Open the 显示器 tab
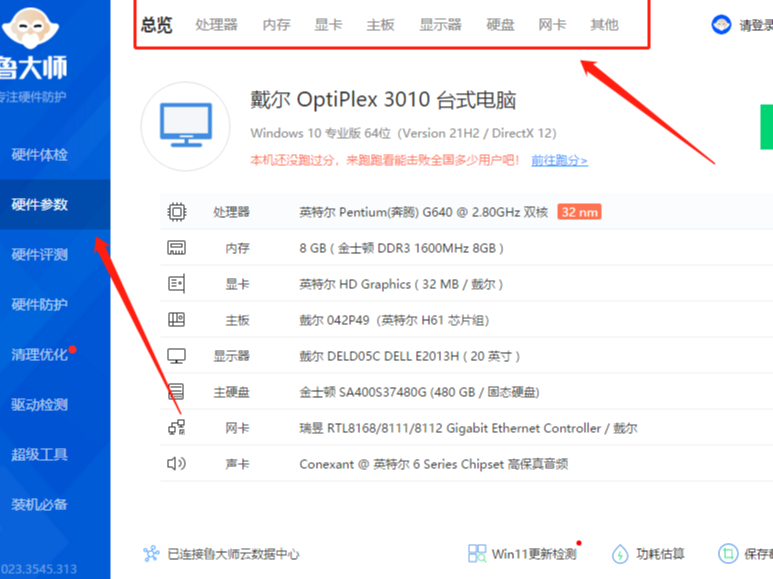 click(x=440, y=25)
